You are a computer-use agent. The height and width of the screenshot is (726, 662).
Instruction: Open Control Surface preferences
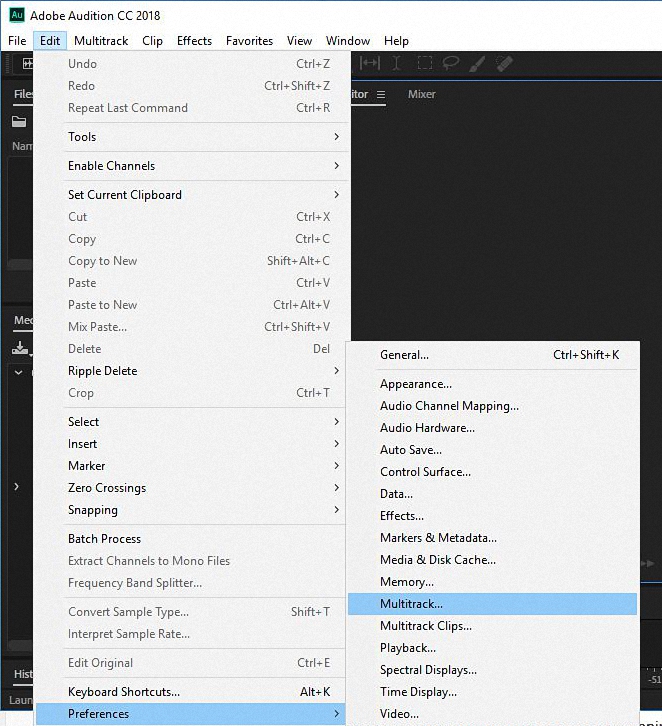[x=493, y=472]
